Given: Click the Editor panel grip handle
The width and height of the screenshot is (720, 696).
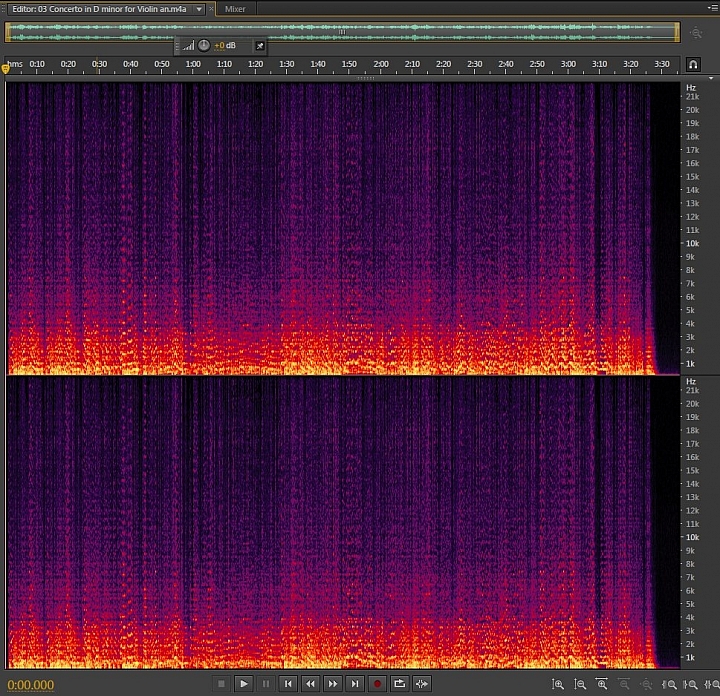Looking at the screenshot, I should click(3, 9).
